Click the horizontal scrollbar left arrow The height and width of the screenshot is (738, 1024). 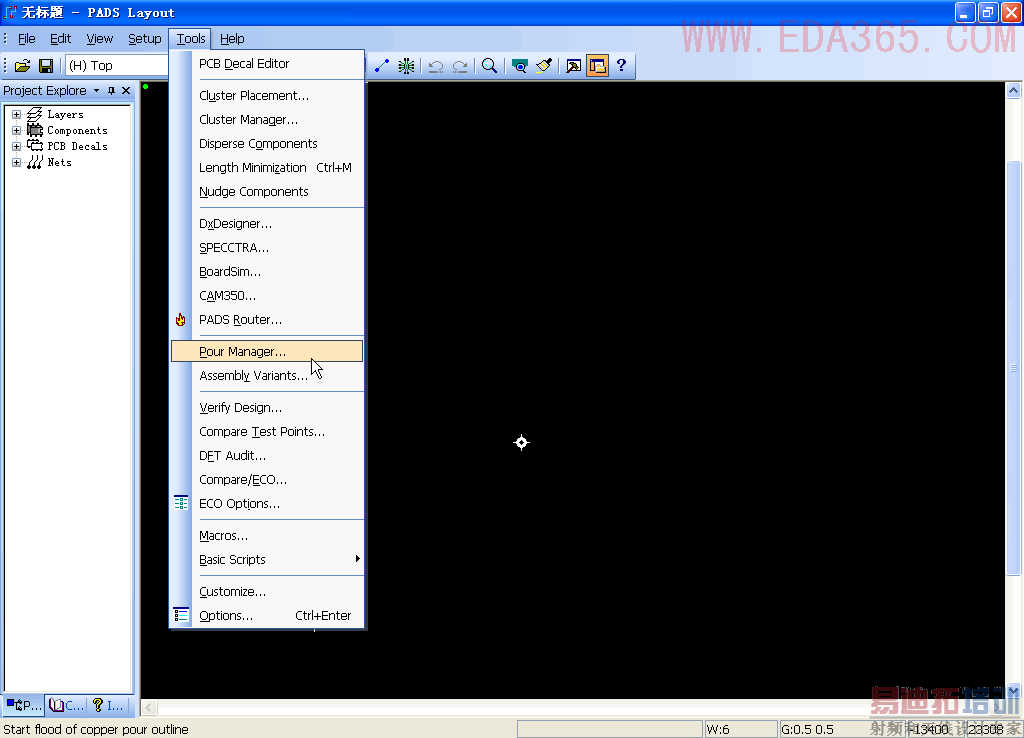tap(149, 707)
